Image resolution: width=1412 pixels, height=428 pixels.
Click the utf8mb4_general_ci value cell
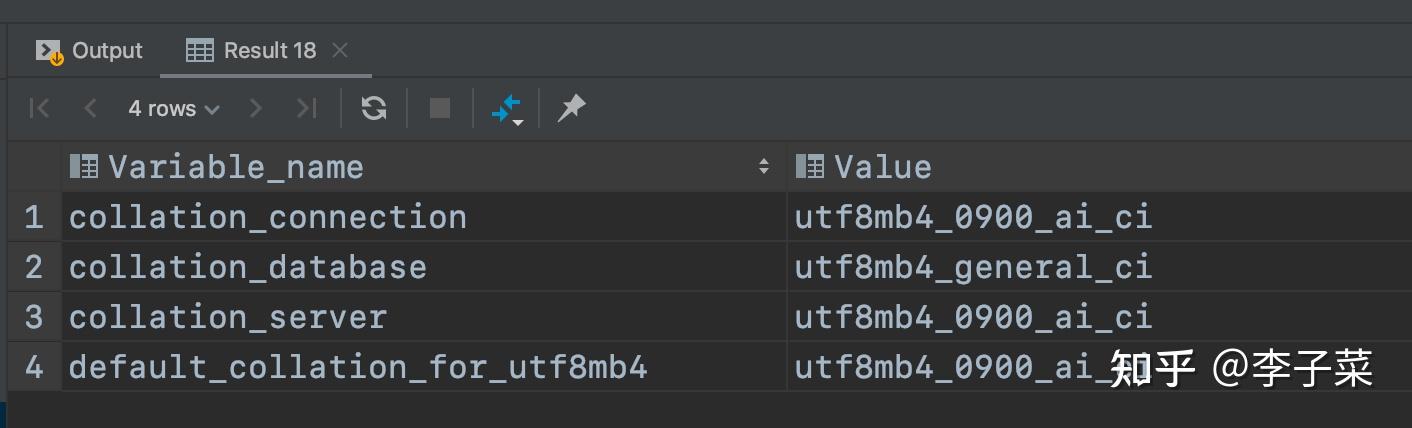pyautogui.click(x=973, y=267)
